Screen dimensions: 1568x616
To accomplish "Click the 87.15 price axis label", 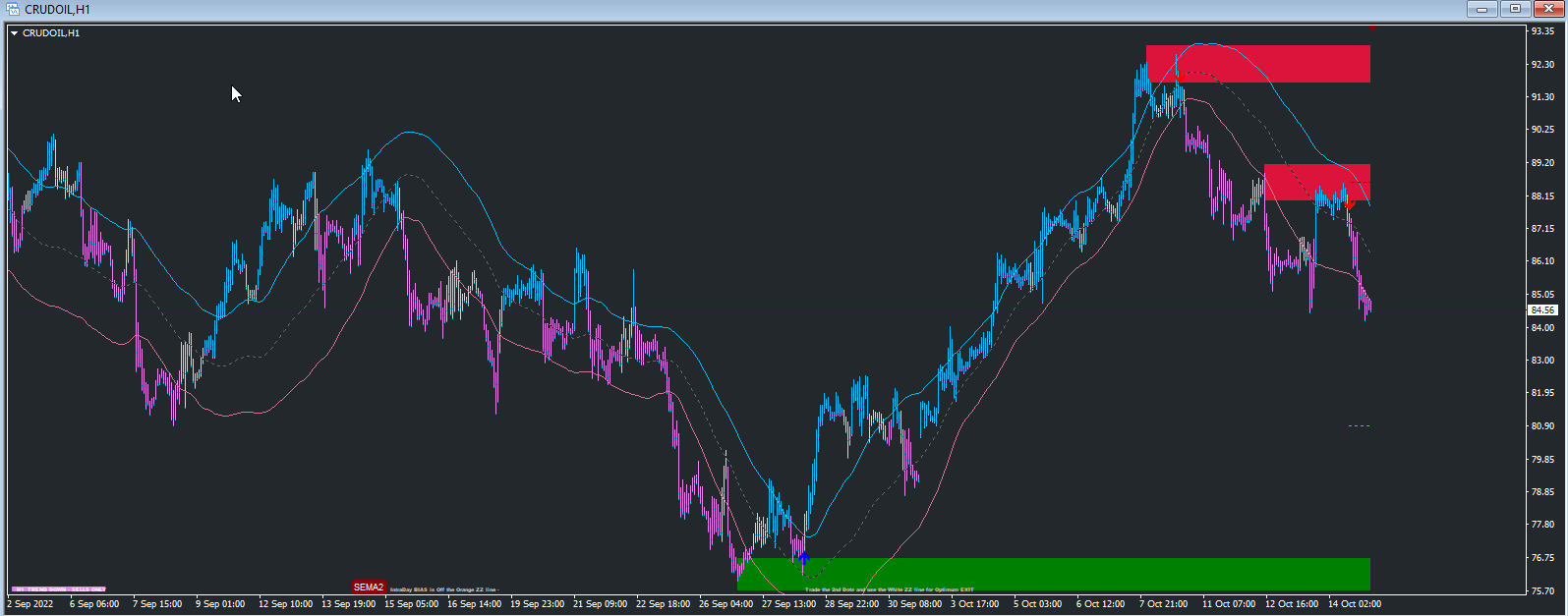I will coord(1542,229).
